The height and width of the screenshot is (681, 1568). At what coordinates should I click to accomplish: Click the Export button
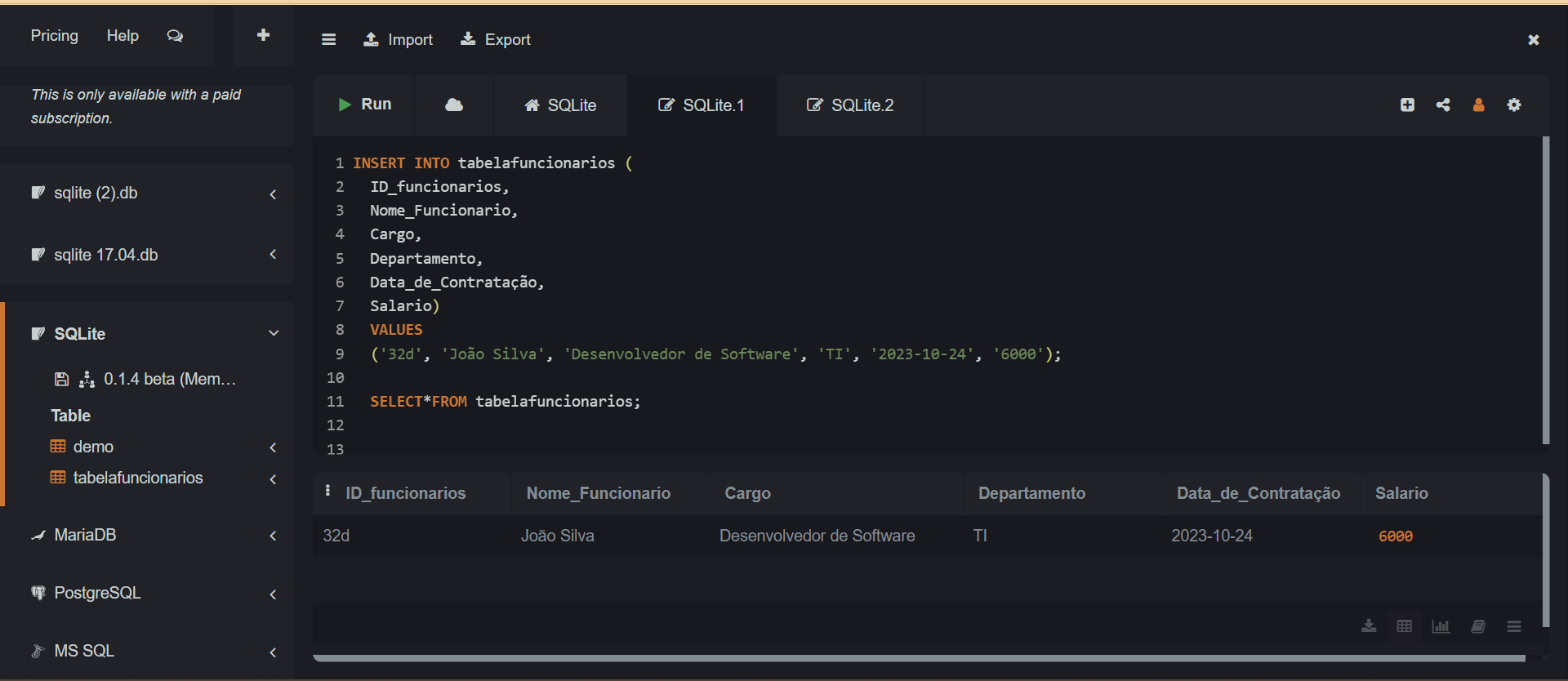coord(496,39)
